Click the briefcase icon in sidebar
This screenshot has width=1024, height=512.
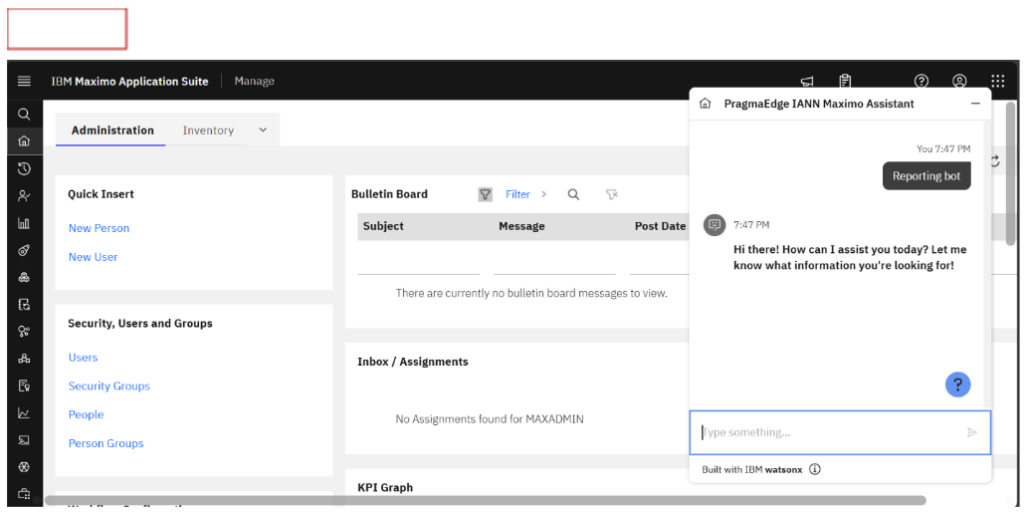point(24,494)
